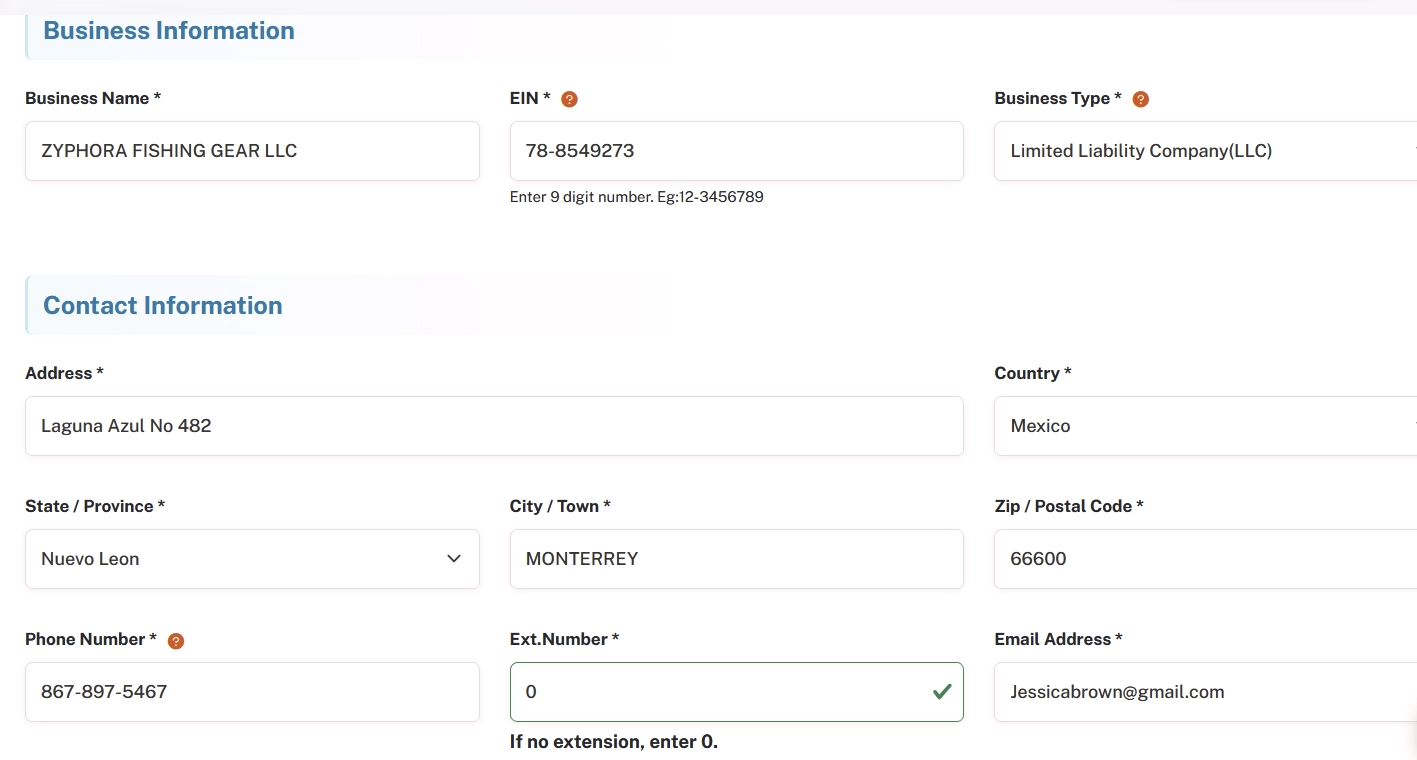Click the 'Country *' label
Image resolution: width=1417 pixels, height=760 pixels.
coord(1033,373)
